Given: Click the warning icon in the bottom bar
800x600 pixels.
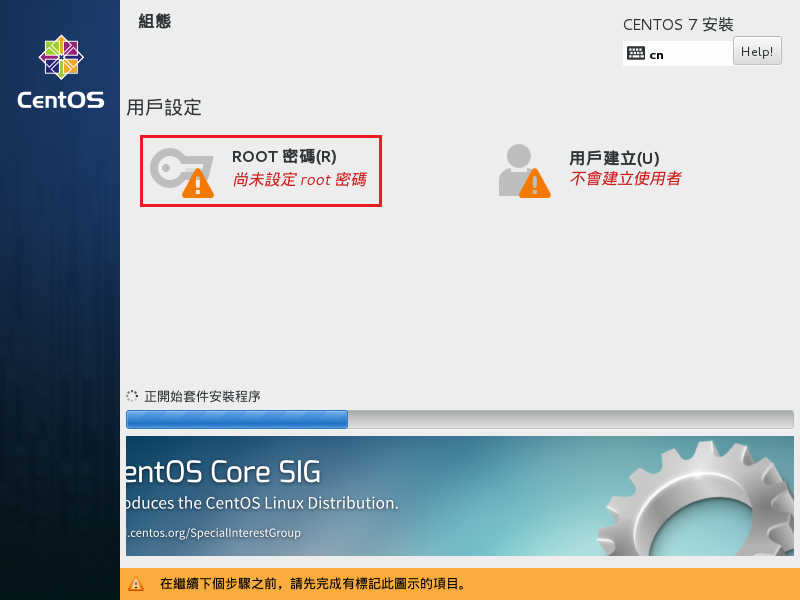Looking at the screenshot, I should (136, 584).
